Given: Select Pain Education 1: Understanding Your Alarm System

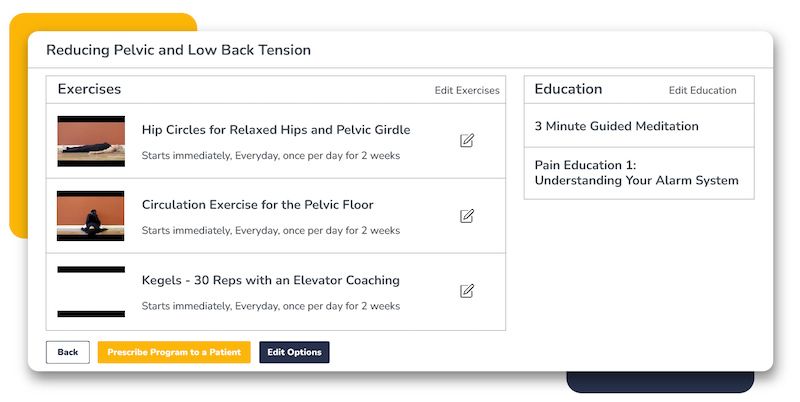Looking at the screenshot, I should click(x=636, y=173).
